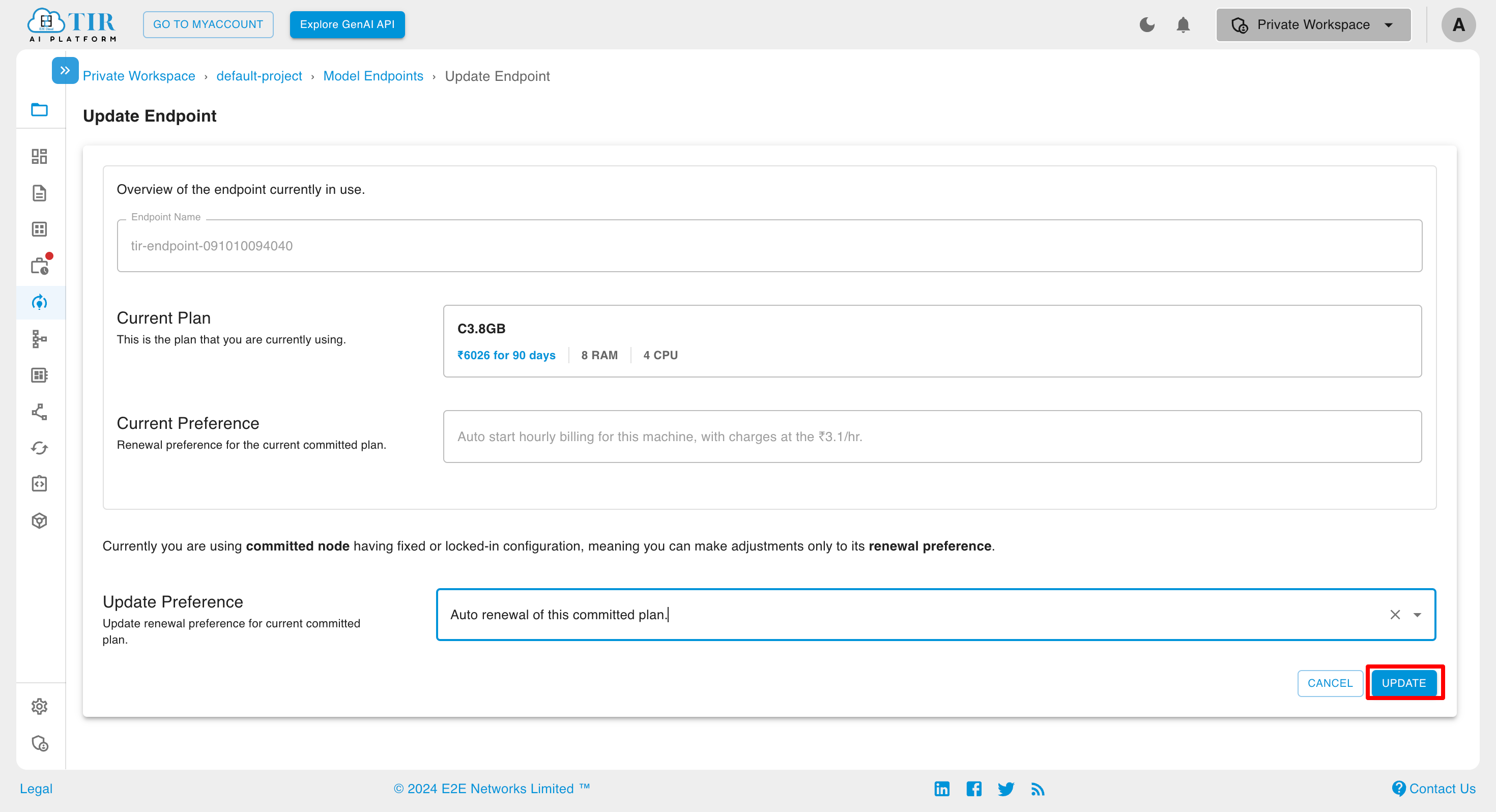Open the pipeline tree icon in sidebar
Image resolution: width=1496 pixels, height=812 pixels.
(x=40, y=339)
